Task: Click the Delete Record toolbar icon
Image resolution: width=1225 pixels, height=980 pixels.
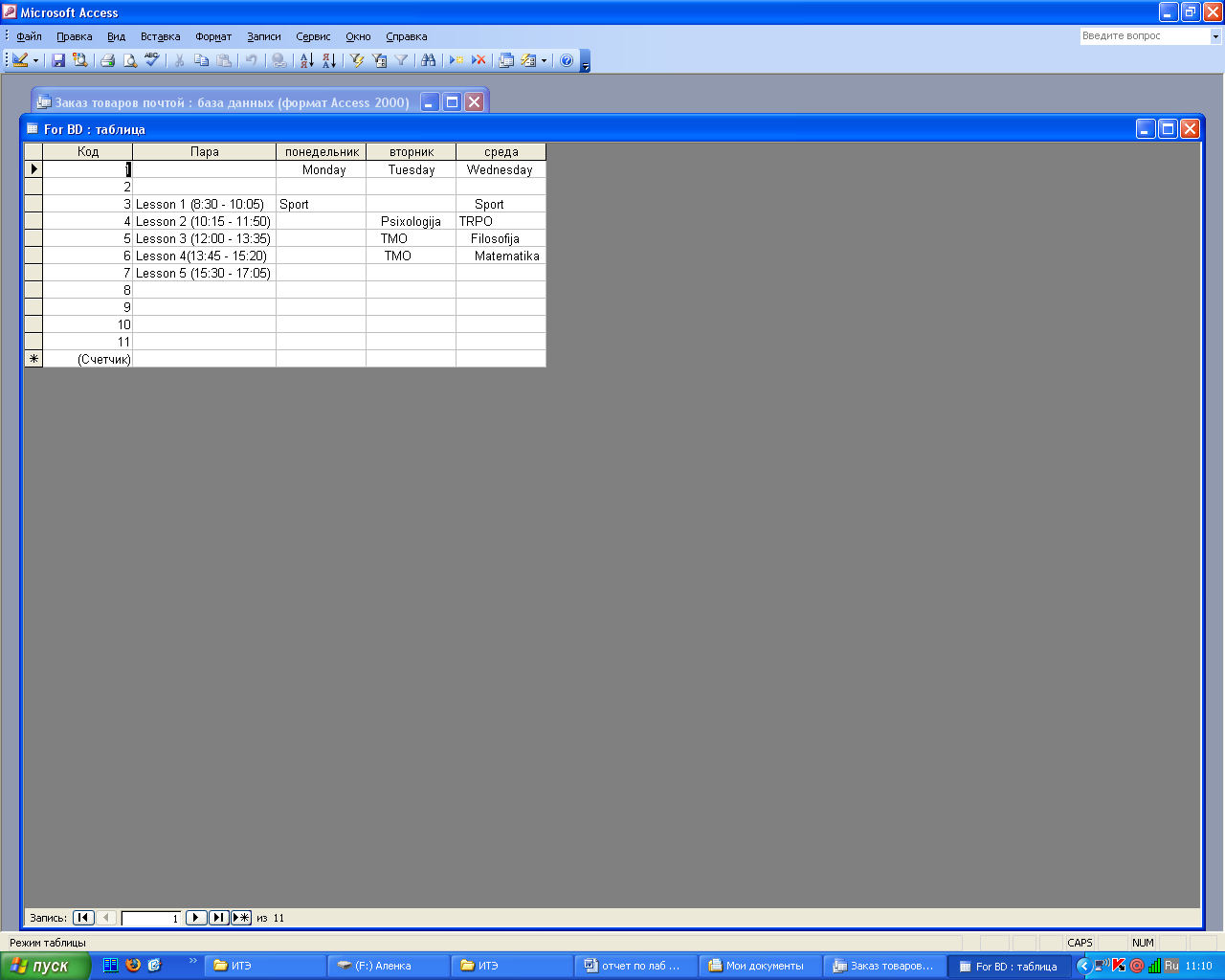Action: coord(479,59)
